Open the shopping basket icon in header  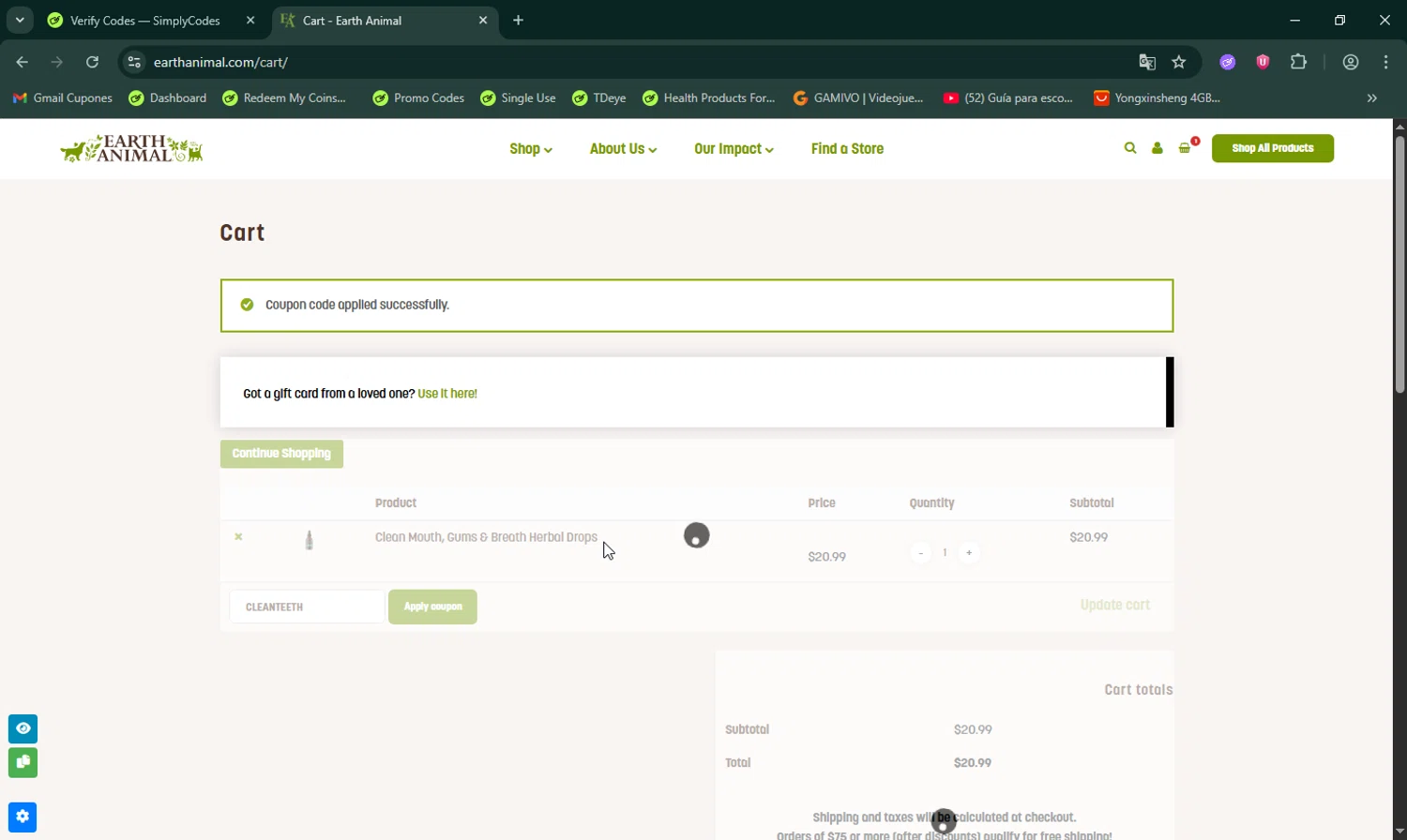tap(1186, 148)
